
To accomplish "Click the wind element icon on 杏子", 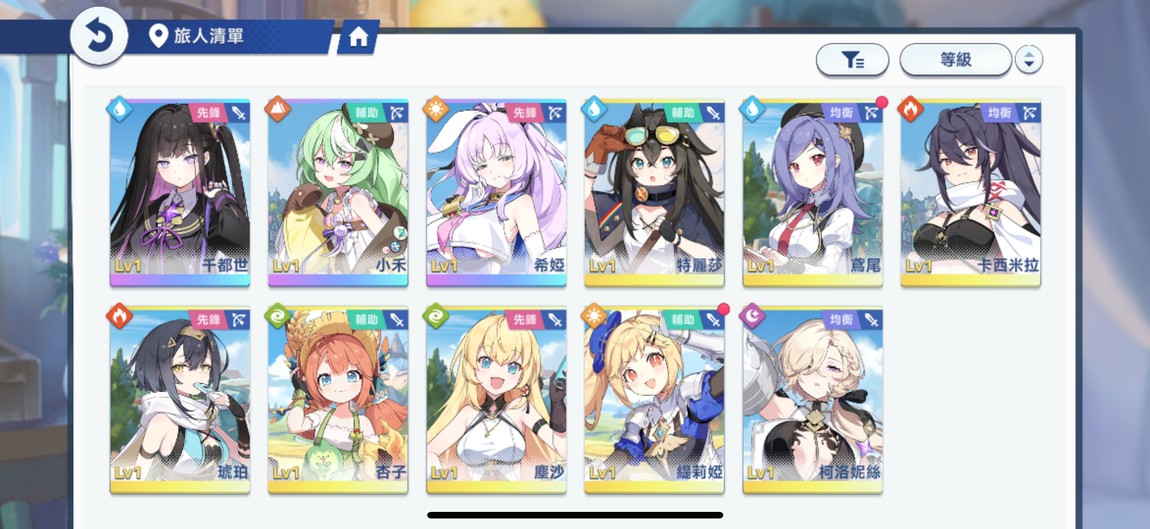I will [x=278, y=316].
